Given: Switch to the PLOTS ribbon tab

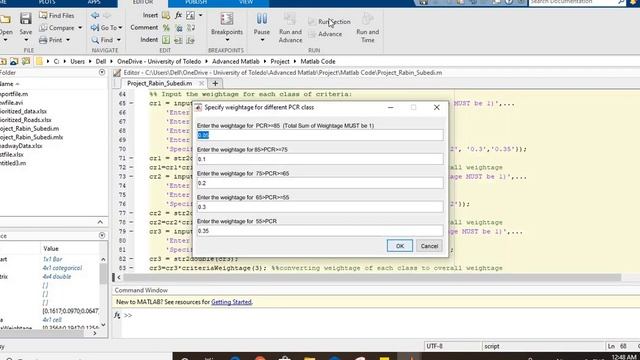Looking at the screenshot, I should 47,2.
